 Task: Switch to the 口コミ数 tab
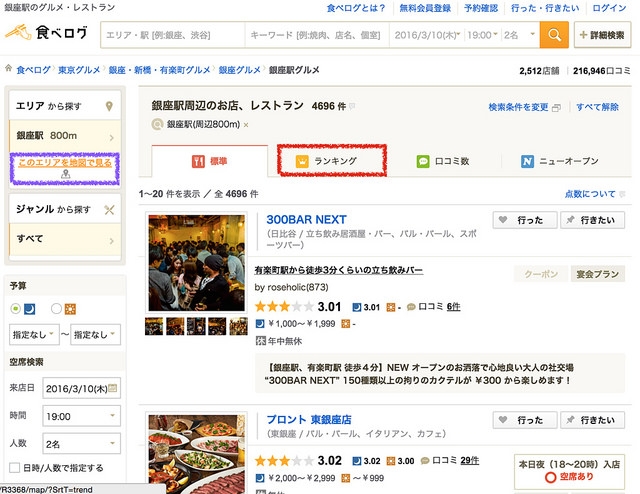(443, 161)
